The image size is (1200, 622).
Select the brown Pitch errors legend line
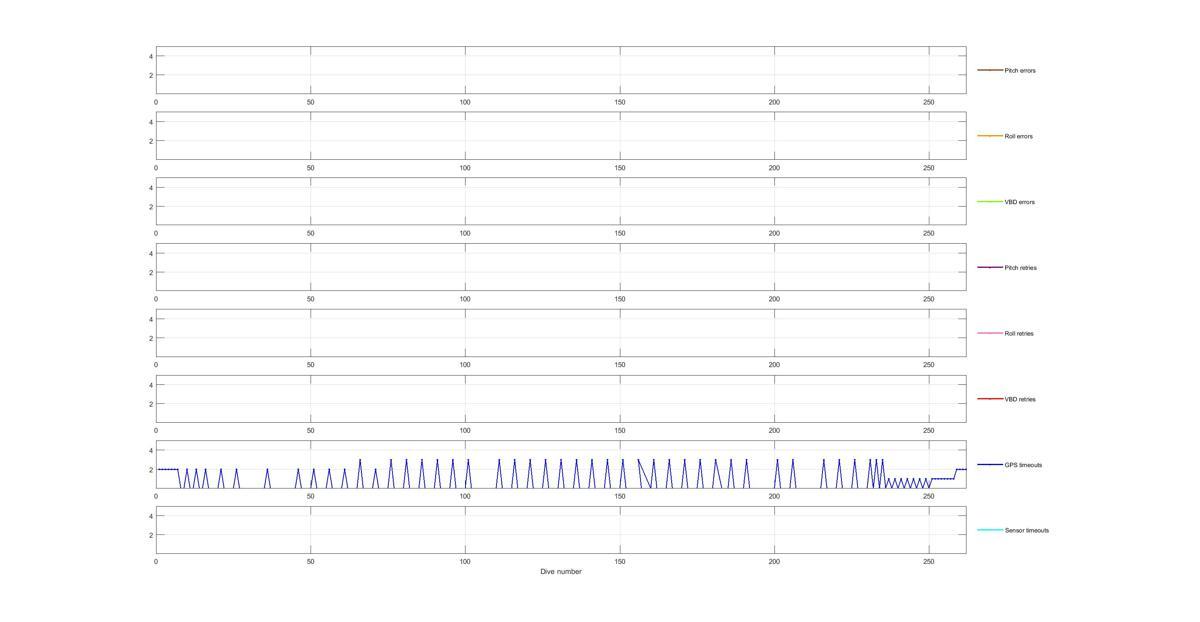click(990, 70)
